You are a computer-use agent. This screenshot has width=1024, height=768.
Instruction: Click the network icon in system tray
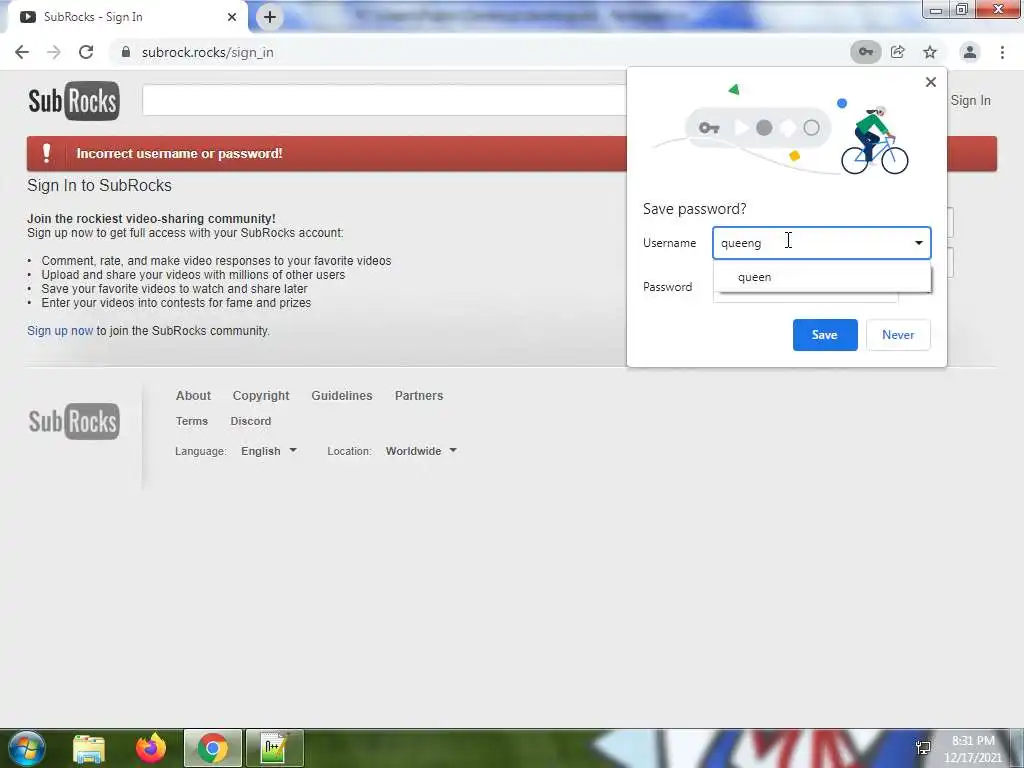923,748
